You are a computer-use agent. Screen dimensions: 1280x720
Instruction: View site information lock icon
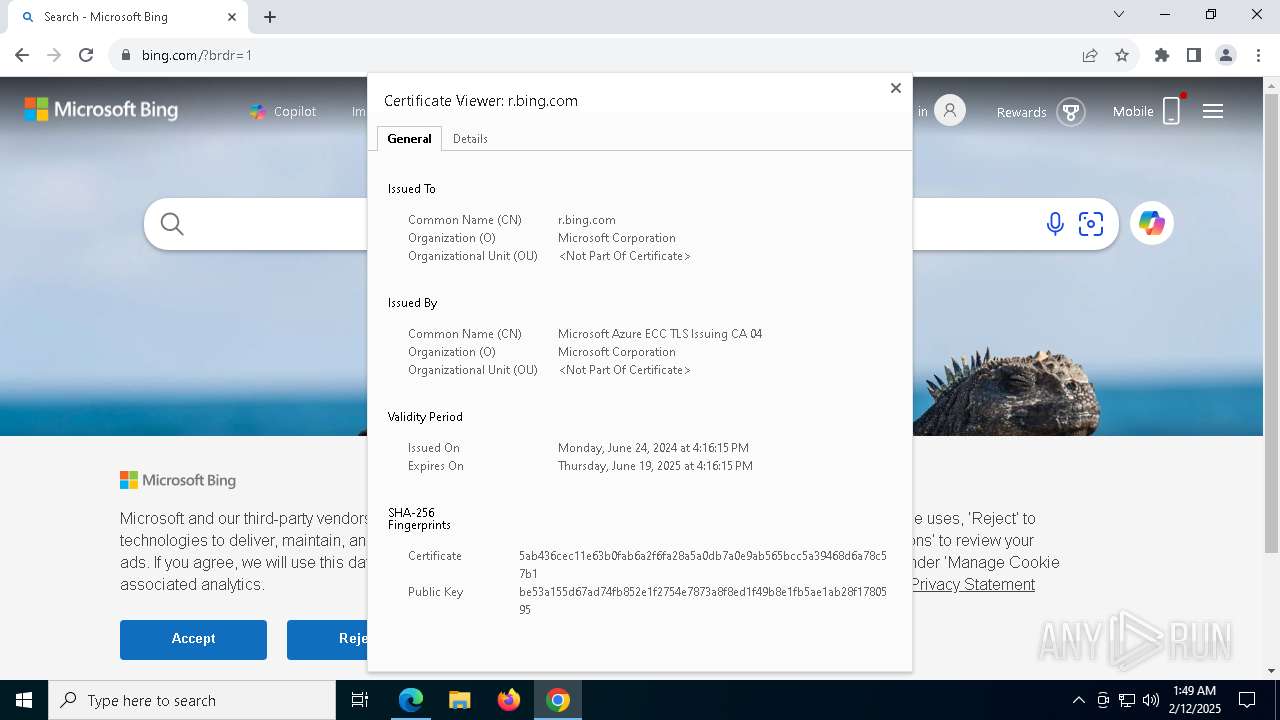(x=126, y=55)
